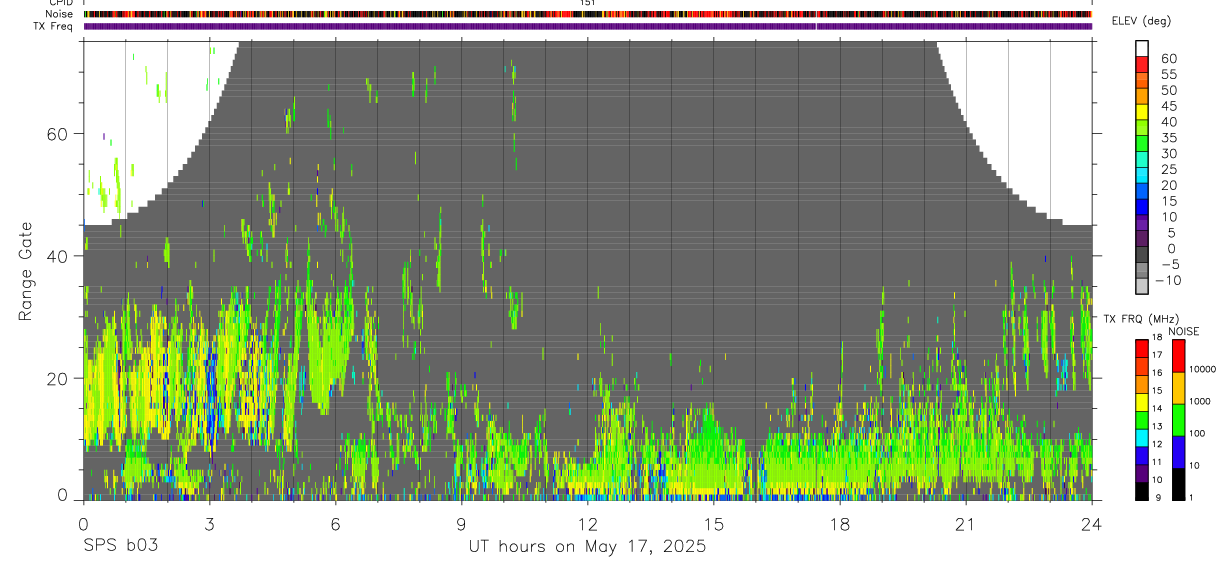Click the multicolored Noise strip above the plot

click(588, 14)
